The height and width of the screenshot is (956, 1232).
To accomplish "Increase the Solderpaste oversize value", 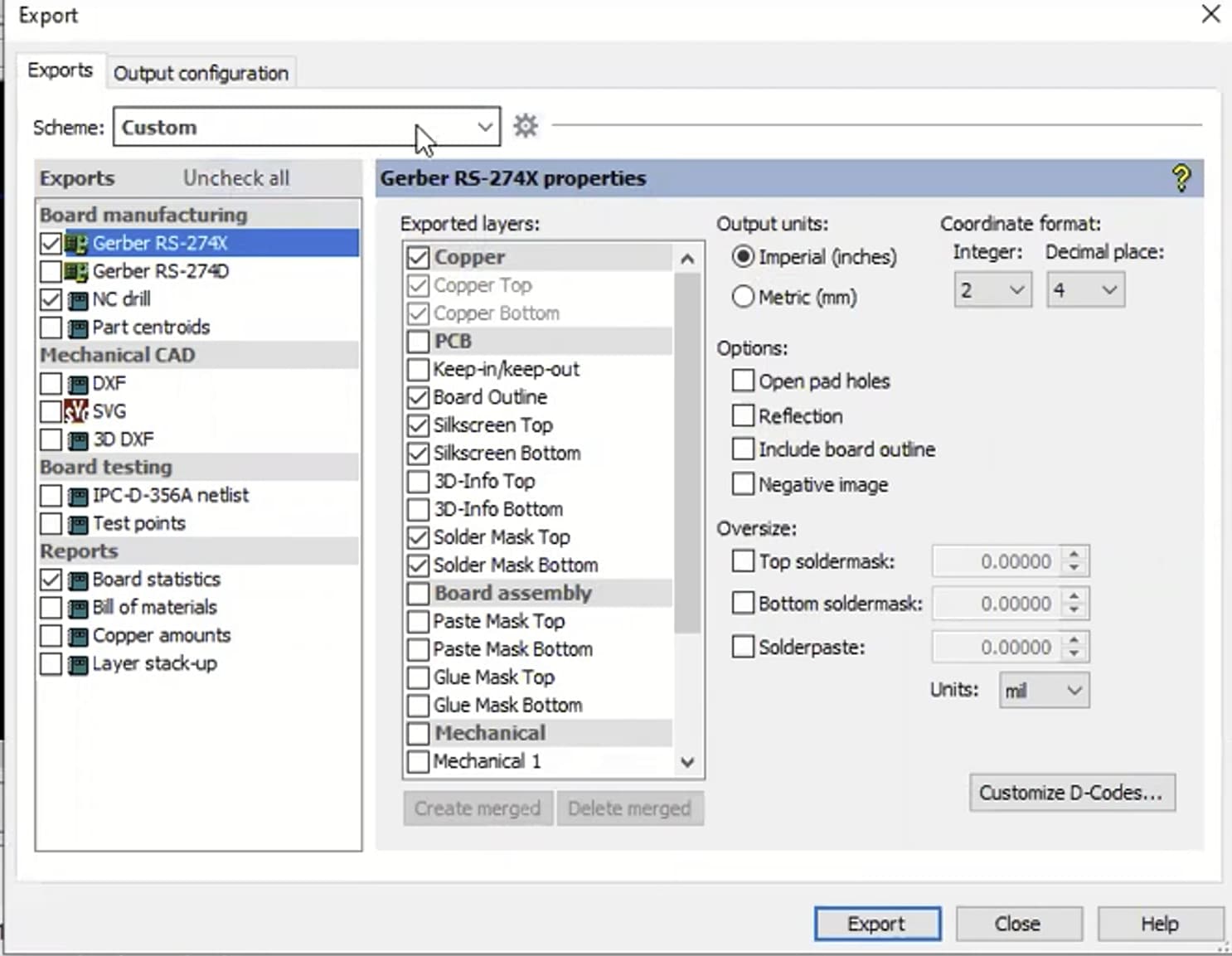I will (1074, 639).
